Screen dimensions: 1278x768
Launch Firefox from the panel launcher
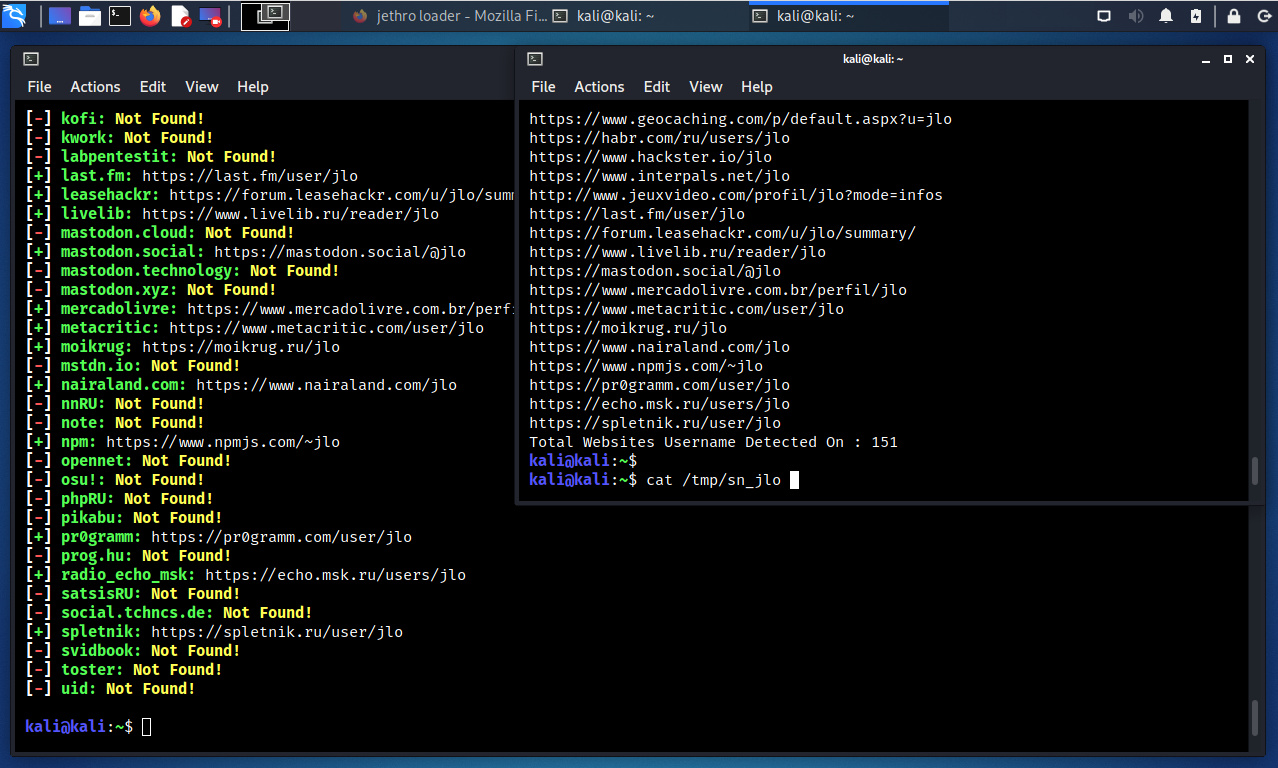150,16
